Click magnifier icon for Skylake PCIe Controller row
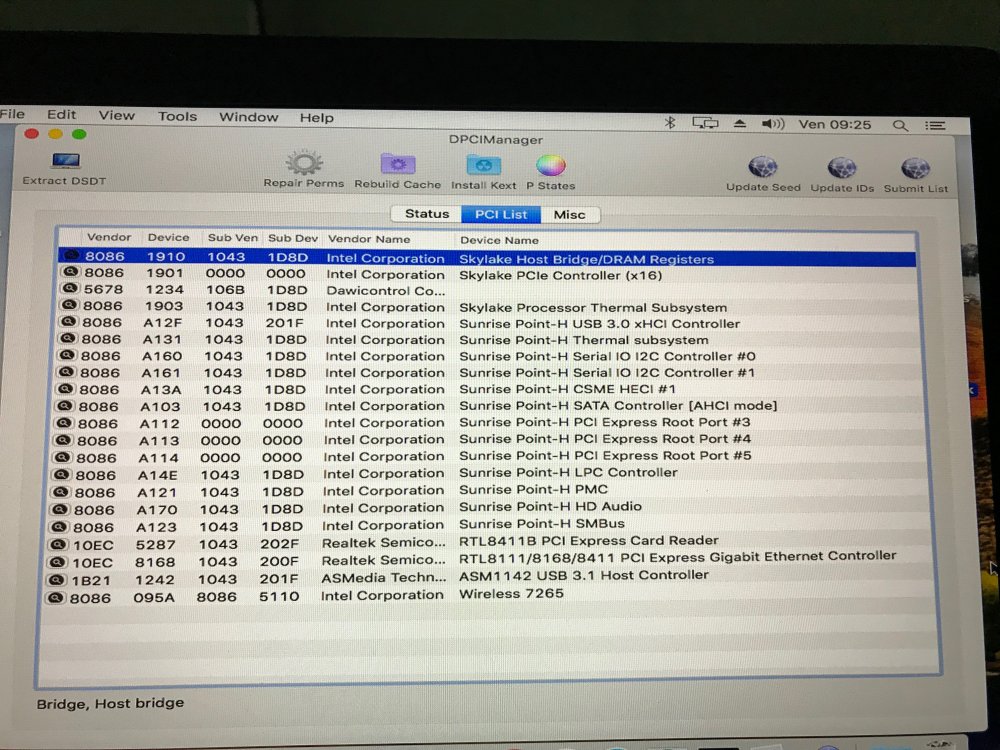 point(70,272)
